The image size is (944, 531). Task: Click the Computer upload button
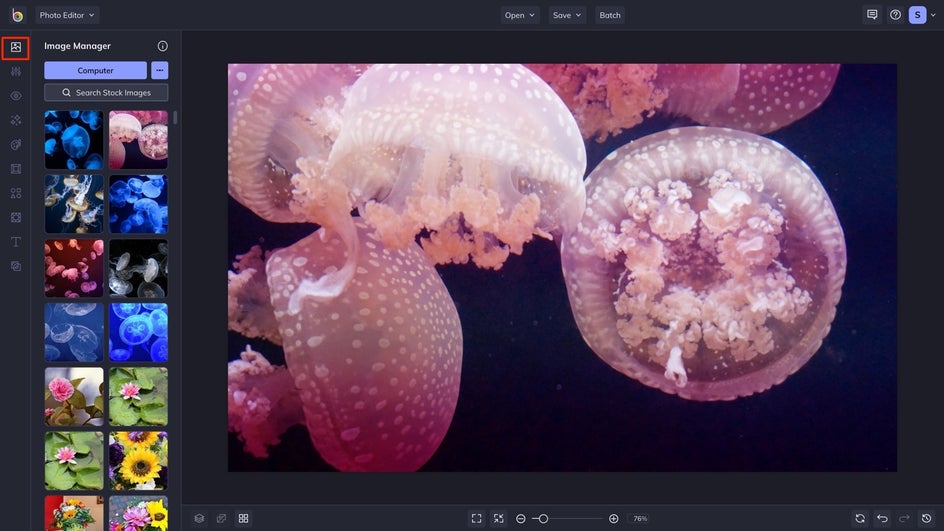pyautogui.click(x=95, y=70)
